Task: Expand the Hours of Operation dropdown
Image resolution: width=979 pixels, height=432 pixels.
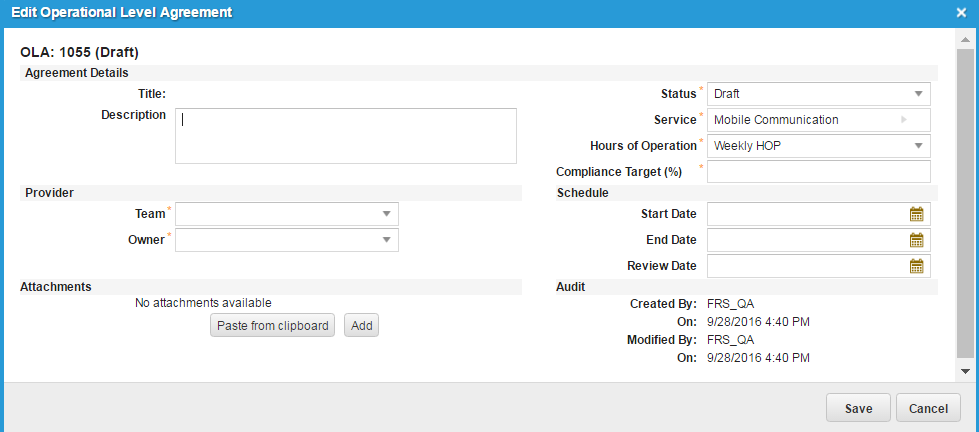Action: click(x=918, y=146)
